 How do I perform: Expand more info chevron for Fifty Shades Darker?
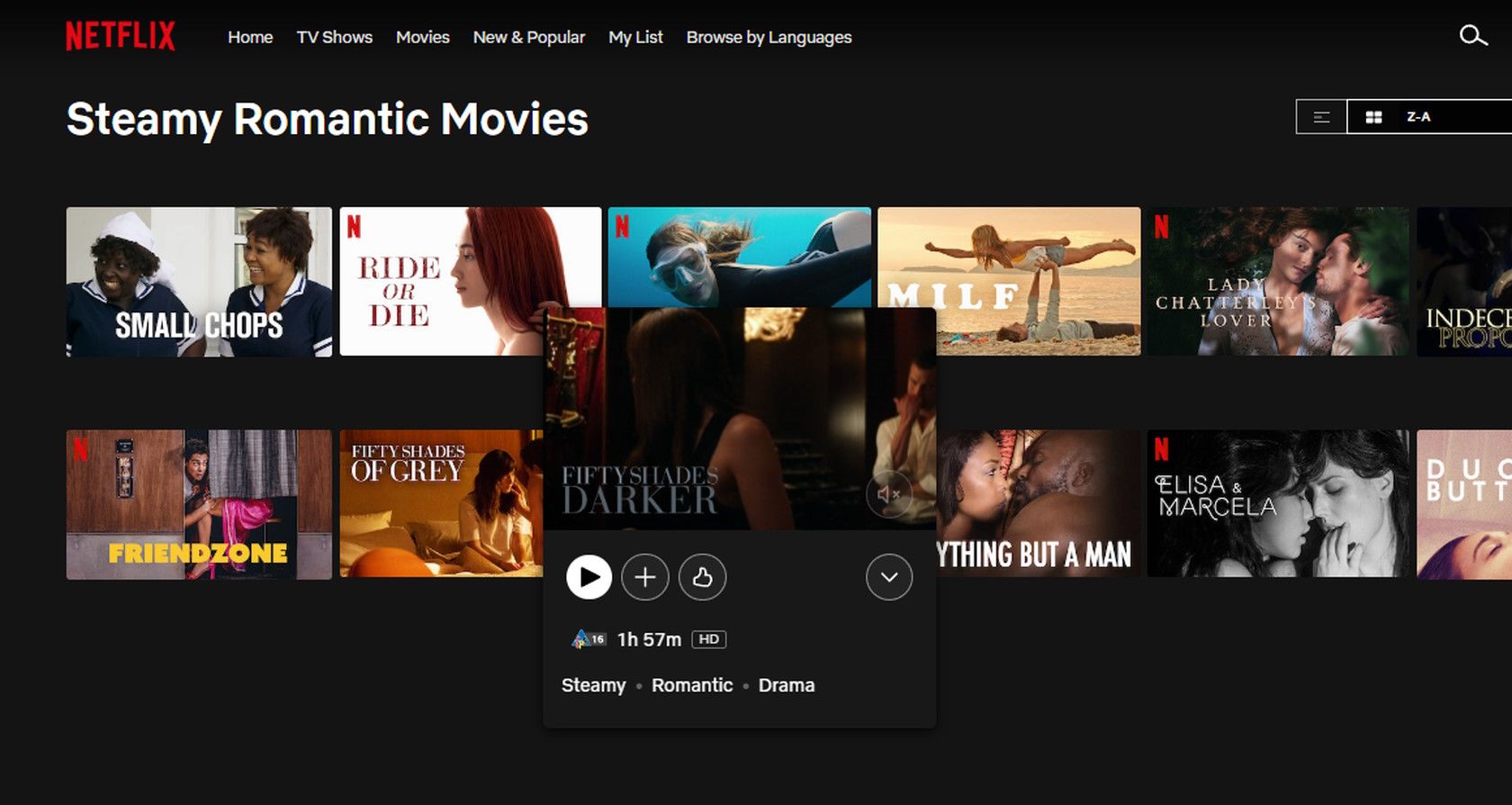[889, 577]
